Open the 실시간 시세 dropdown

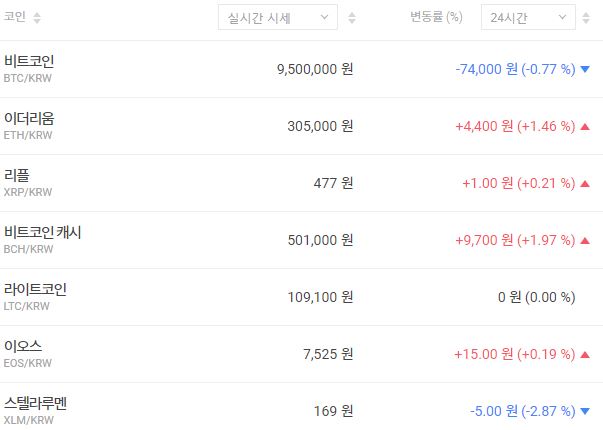click(277, 18)
